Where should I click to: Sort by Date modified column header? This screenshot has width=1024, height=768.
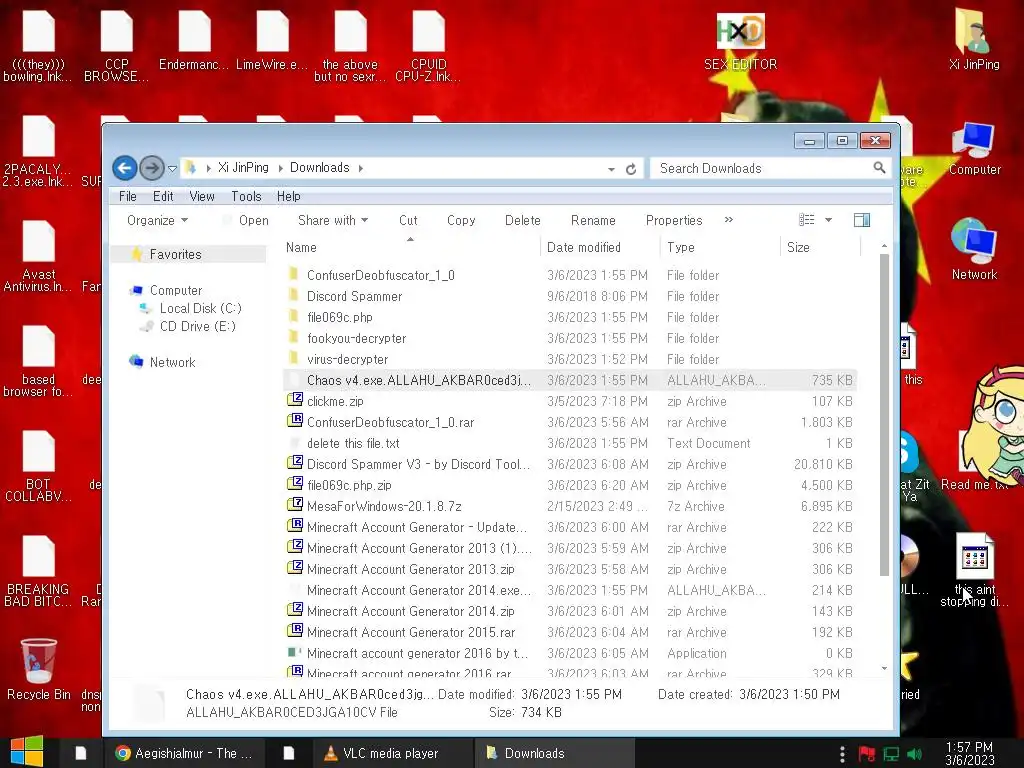(600, 248)
